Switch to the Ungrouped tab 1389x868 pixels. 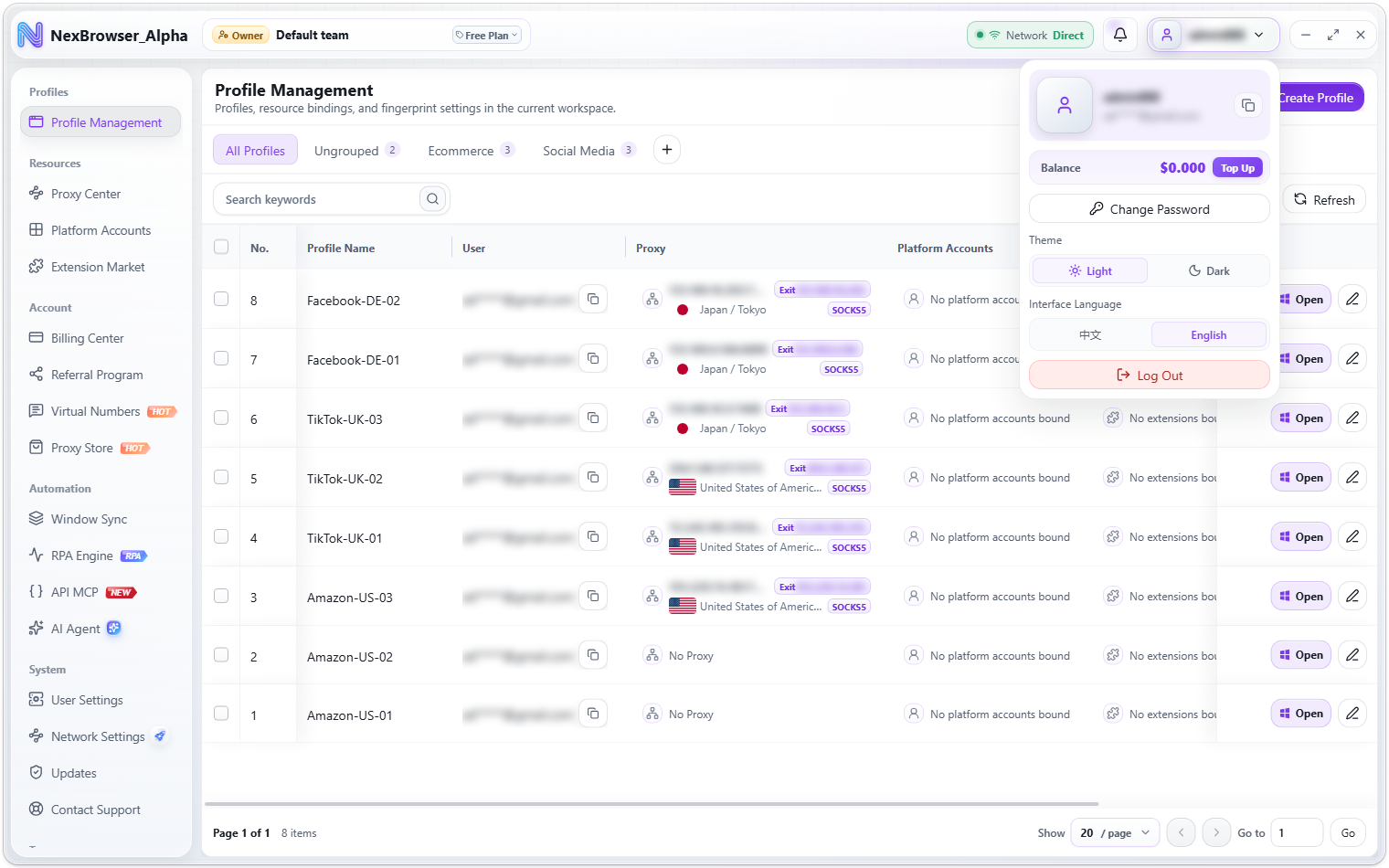pos(356,151)
